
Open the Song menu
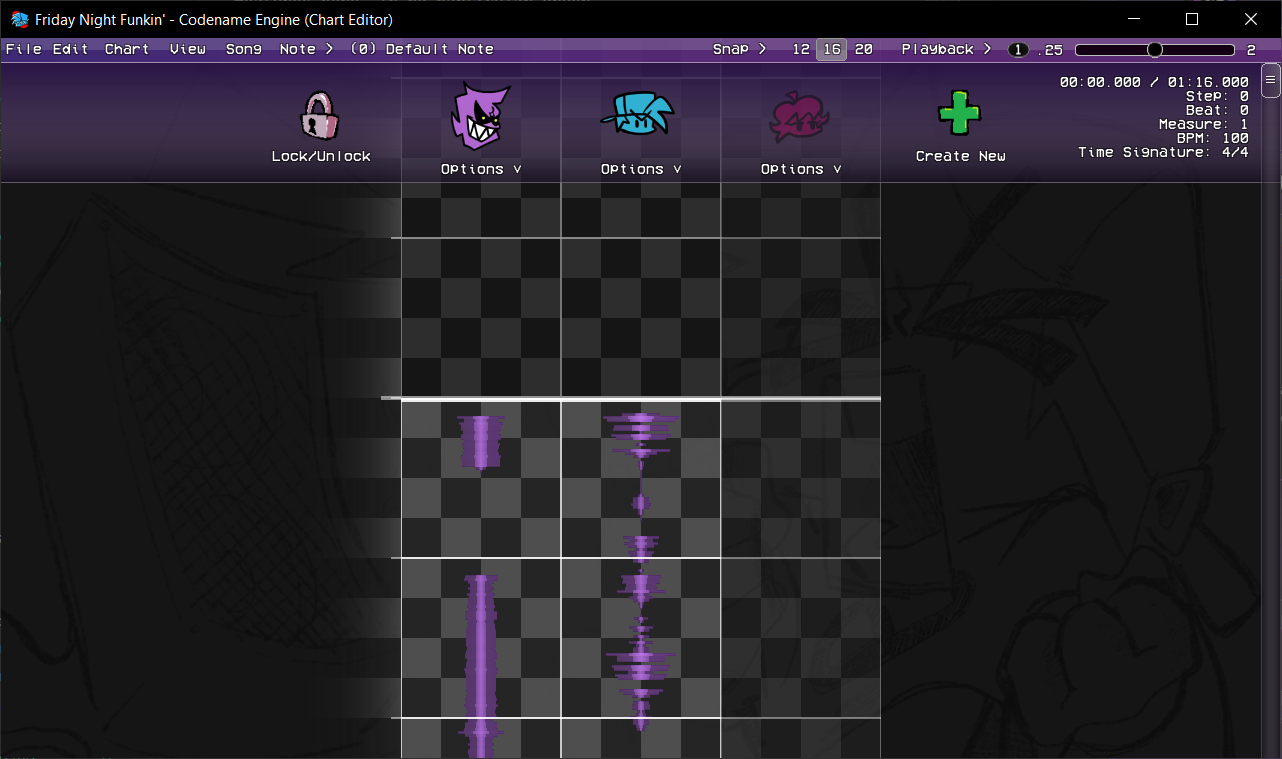click(243, 48)
